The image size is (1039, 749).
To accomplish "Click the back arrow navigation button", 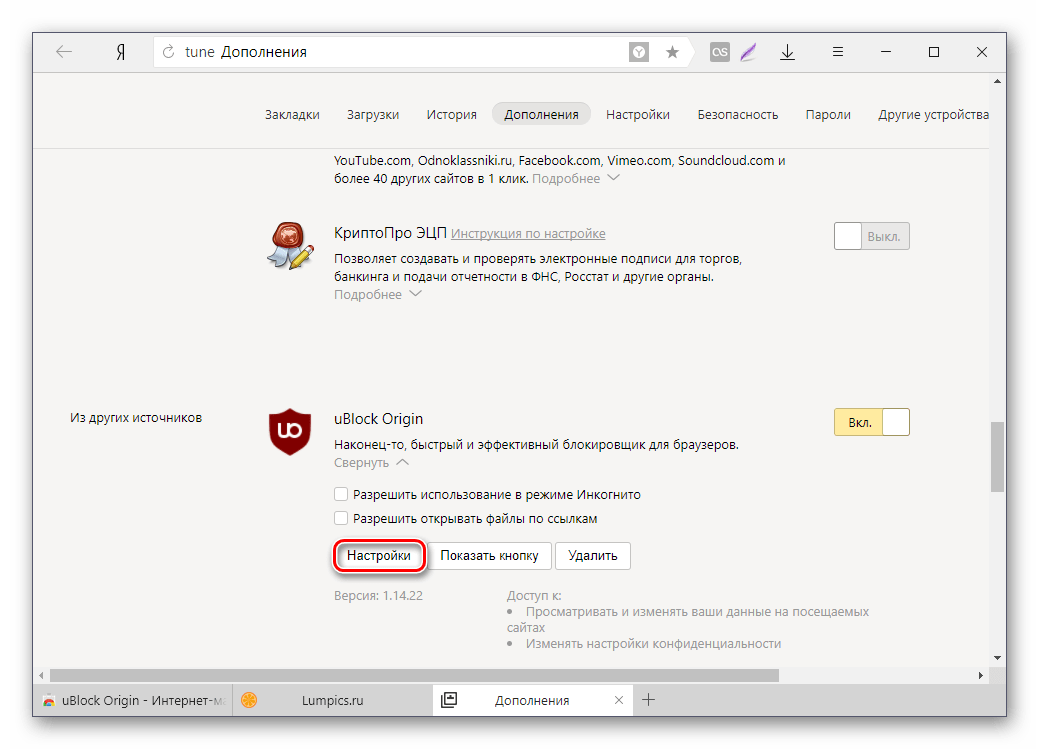I will tap(65, 52).
